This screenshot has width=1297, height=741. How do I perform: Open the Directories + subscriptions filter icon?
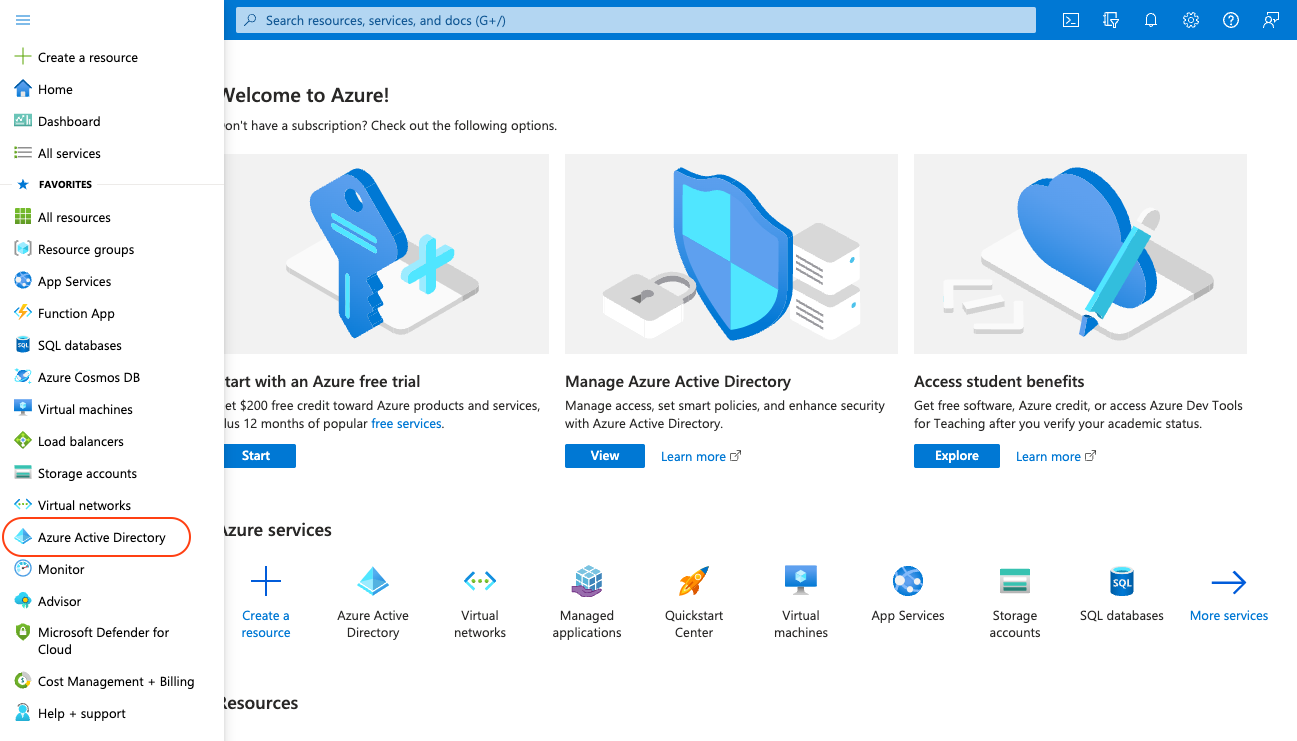(x=1111, y=20)
